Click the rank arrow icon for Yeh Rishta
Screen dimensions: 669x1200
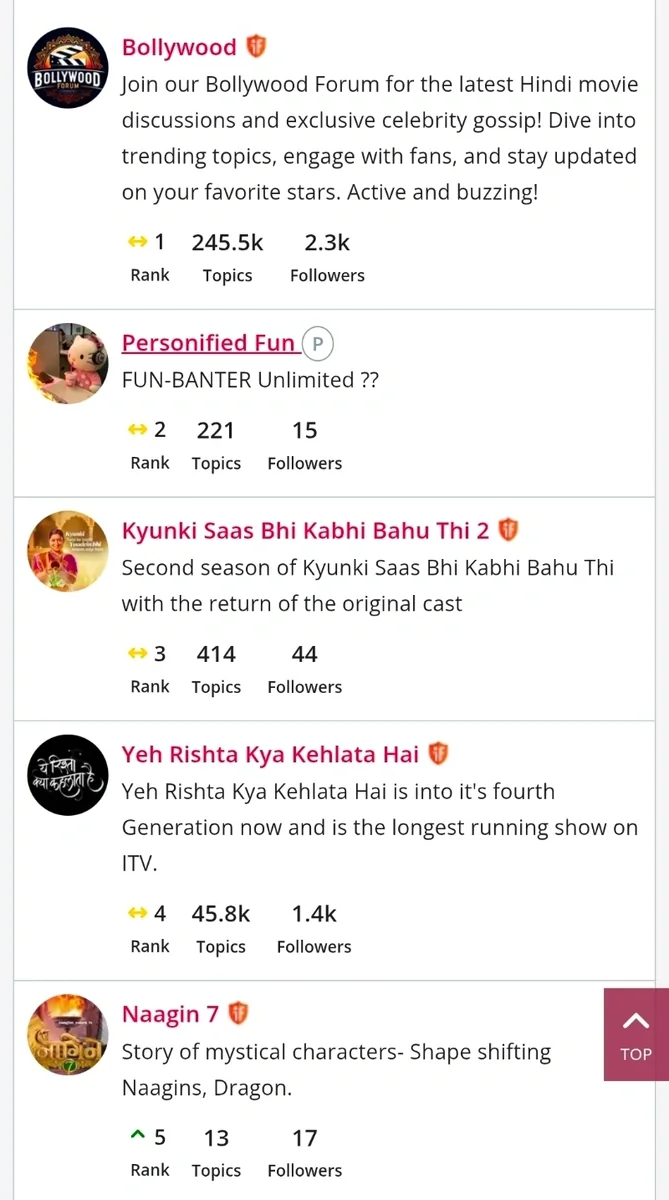pyautogui.click(x=138, y=913)
